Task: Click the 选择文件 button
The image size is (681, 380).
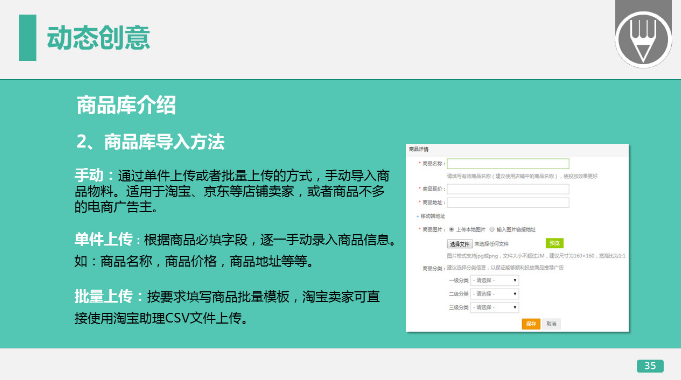Action: coord(460,244)
